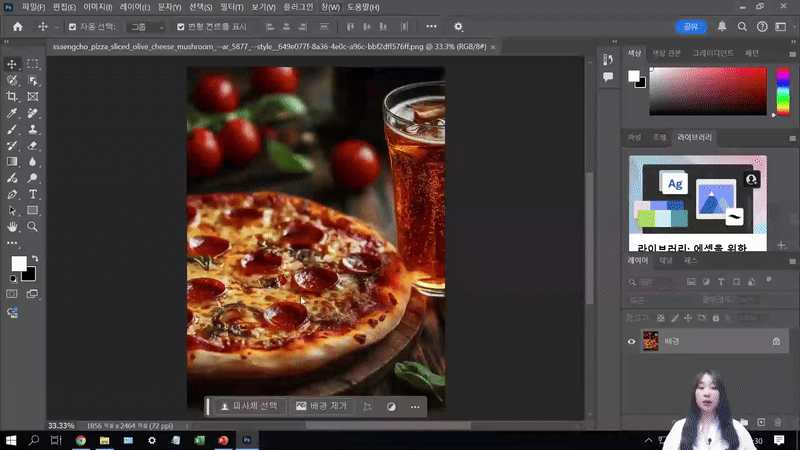
Task: Select the Rectangular Marquee tool
Action: pyautogui.click(x=33, y=64)
